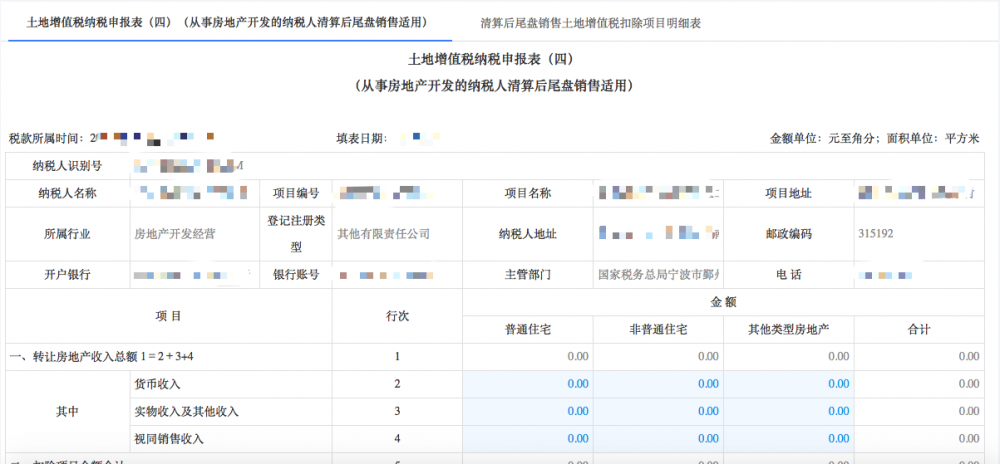Screen dimensions: 1000x464
Task: Edit 实物收入及其他收入 under 普通住宅
Action: [527, 411]
